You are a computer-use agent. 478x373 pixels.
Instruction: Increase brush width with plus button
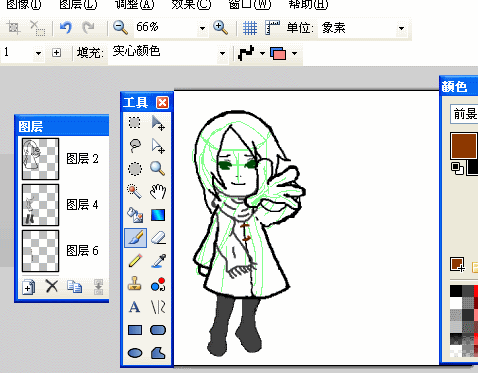[56, 53]
